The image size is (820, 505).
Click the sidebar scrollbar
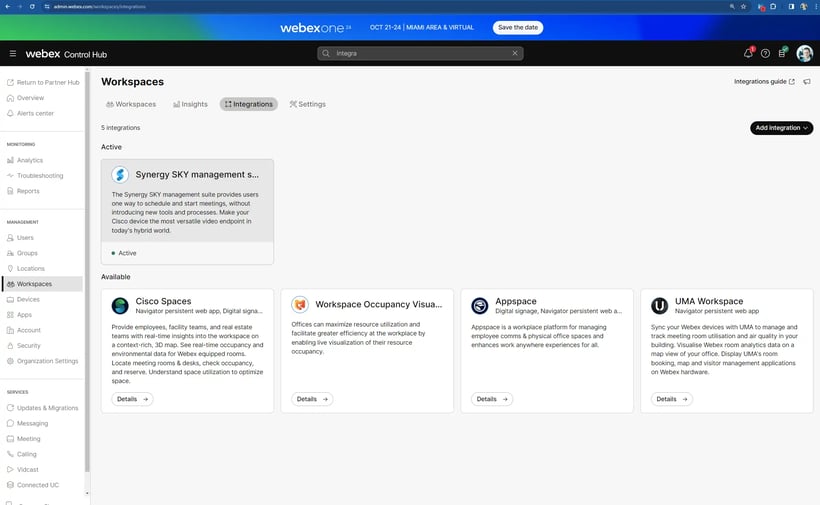coord(87,272)
